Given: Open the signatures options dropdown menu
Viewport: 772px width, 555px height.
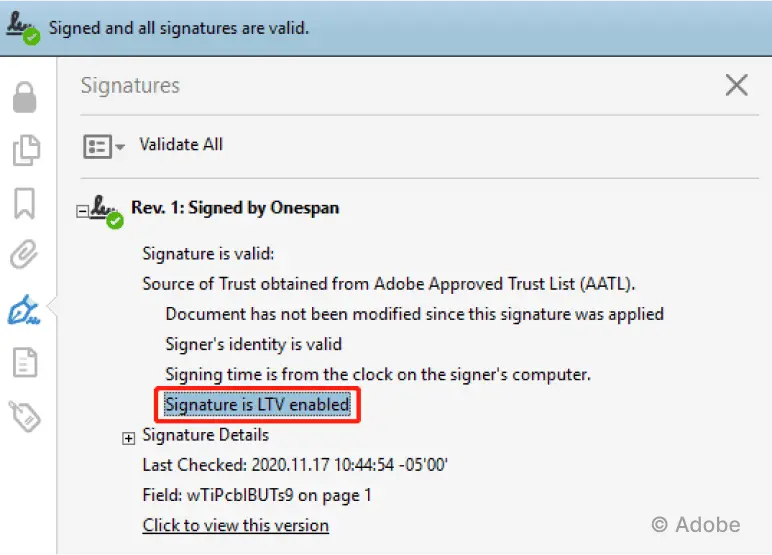Looking at the screenshot, I should [x=104, y=146].
